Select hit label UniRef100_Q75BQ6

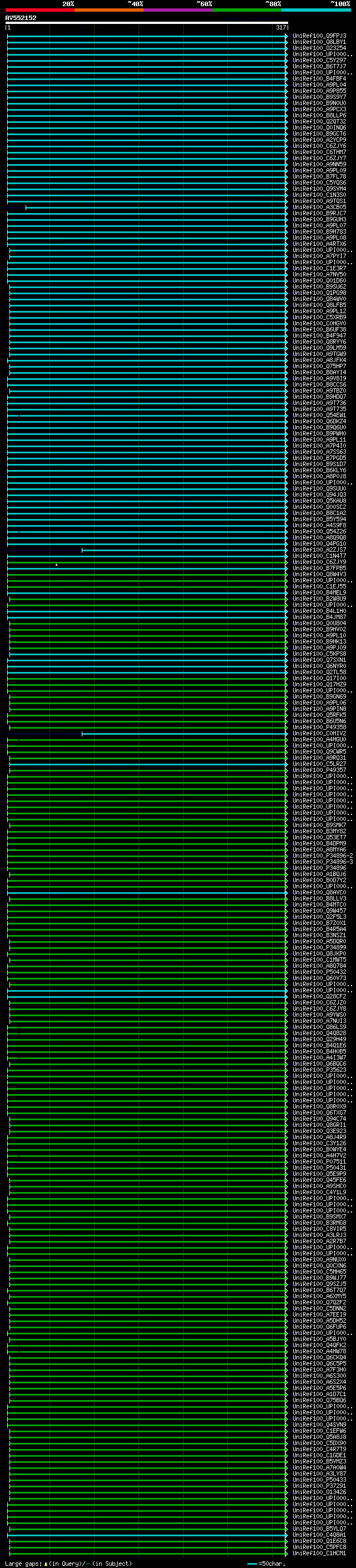(x=319, y=1400)
